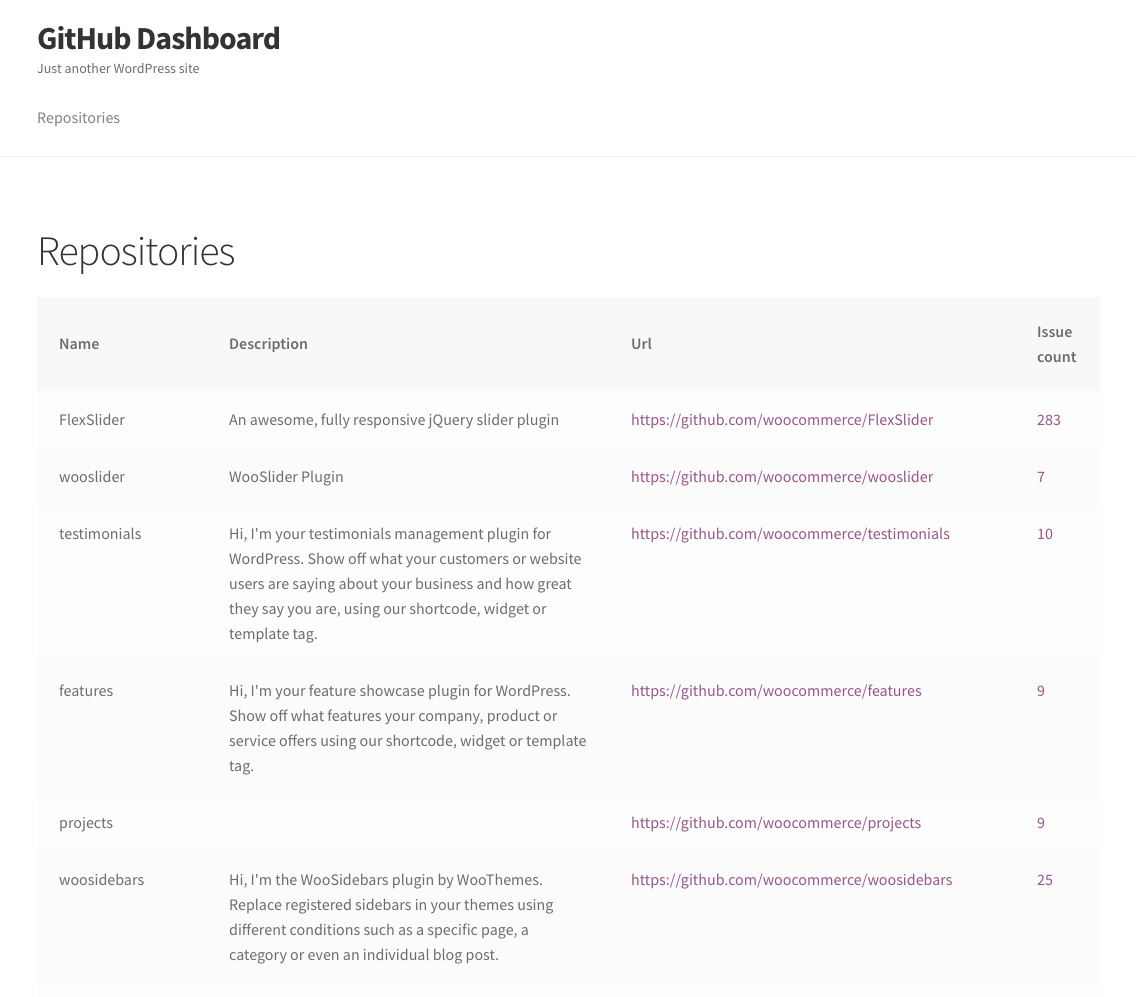Open the features repository URL link
This screenshot has width=1136, height=997.
(776, 691)
